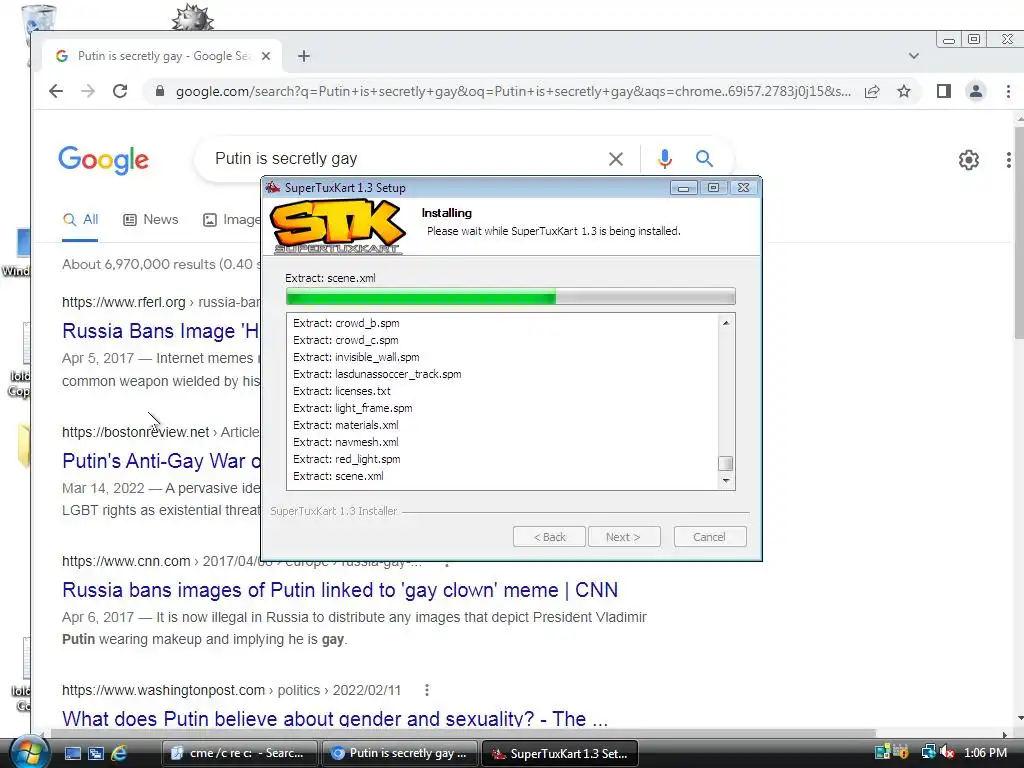Screen dimensions: 1024x768
Task: Open options dots beside washingtonpost.com URL
Action: (426, 690)
